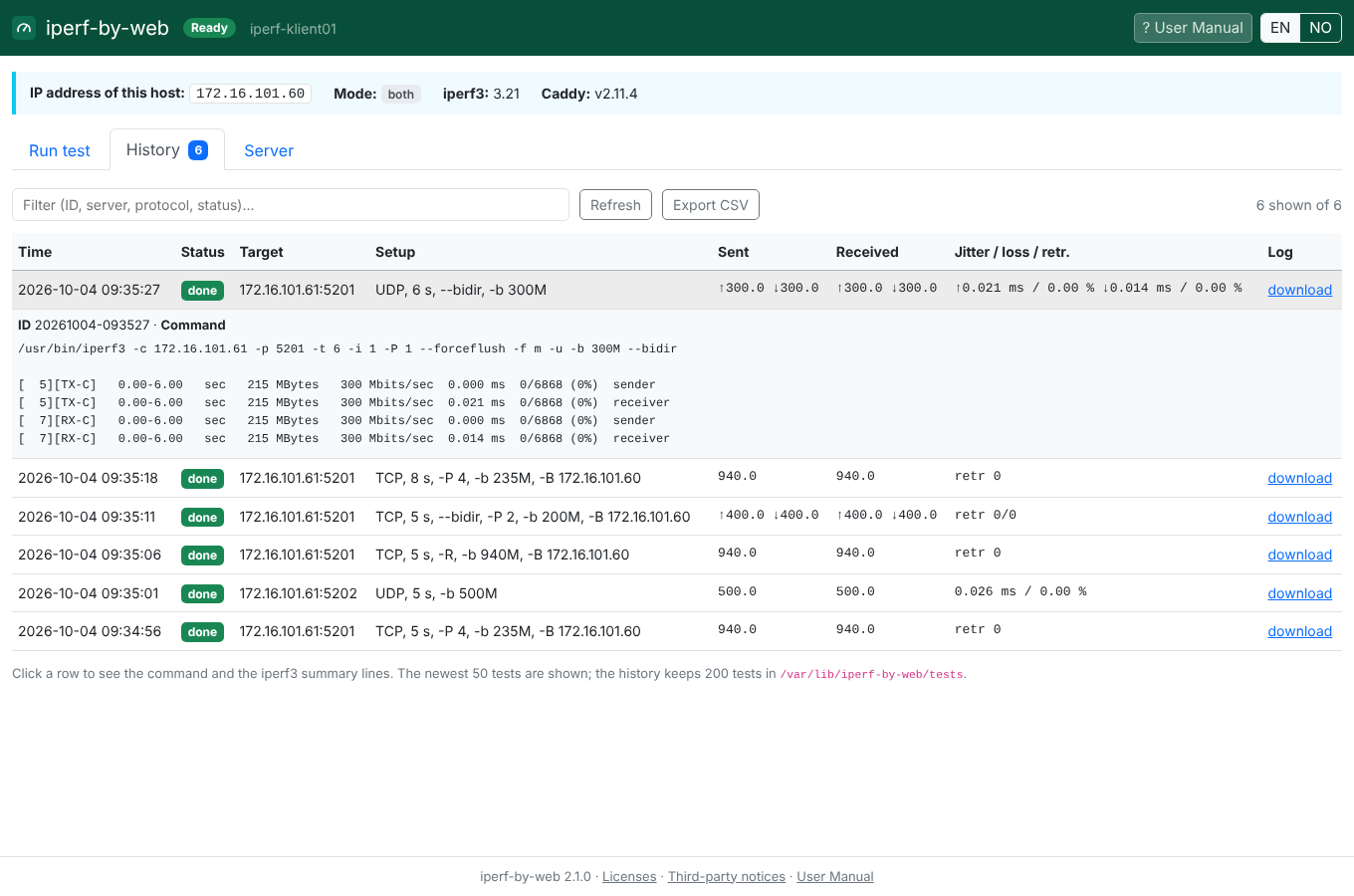Refresh the history list
Screen dimensions: 1354x896
(x=615, y=205)
